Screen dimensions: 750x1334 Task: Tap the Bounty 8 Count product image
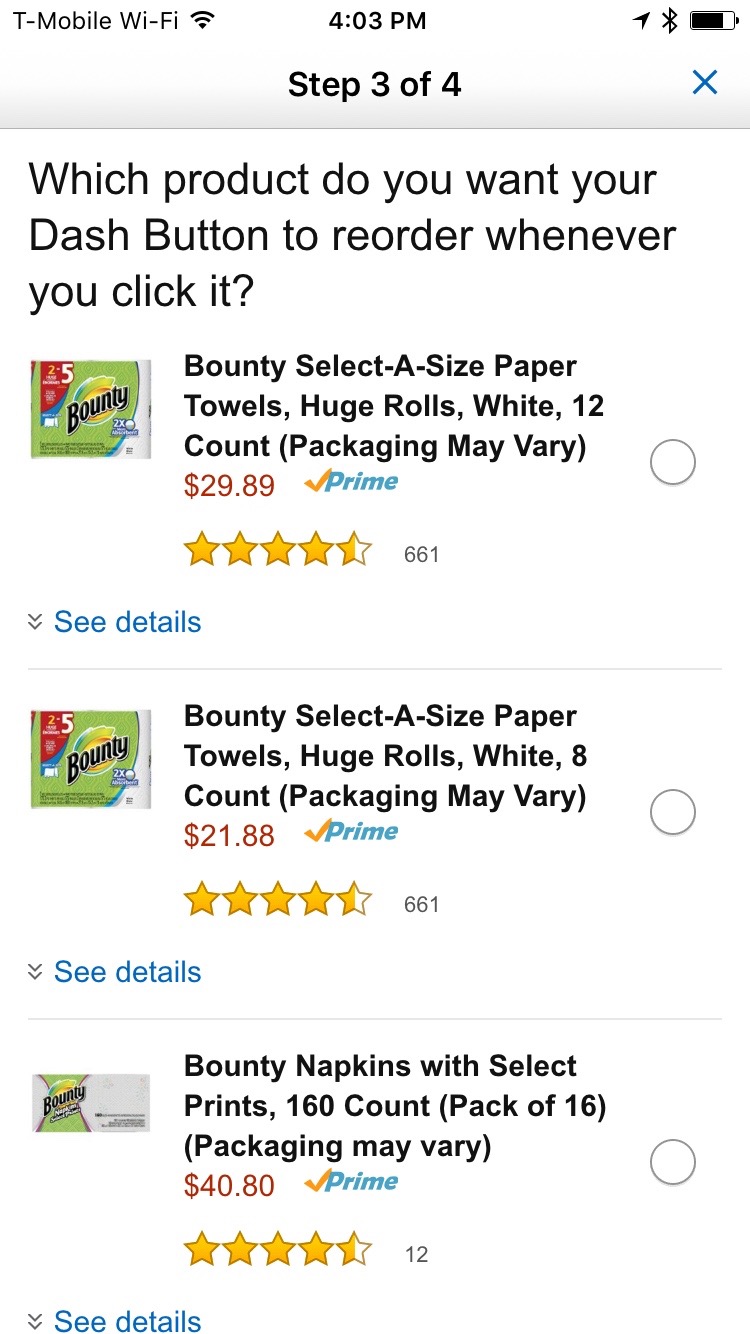(x=91, y=759)
